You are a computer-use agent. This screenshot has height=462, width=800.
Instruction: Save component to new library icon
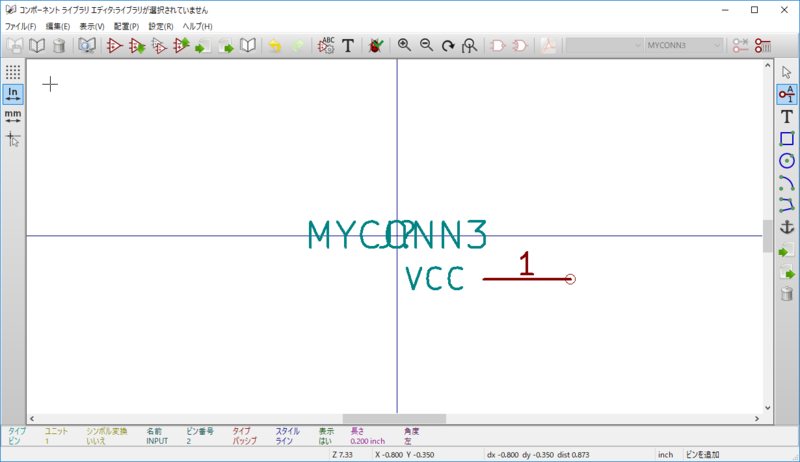click(x=248, y=46)
